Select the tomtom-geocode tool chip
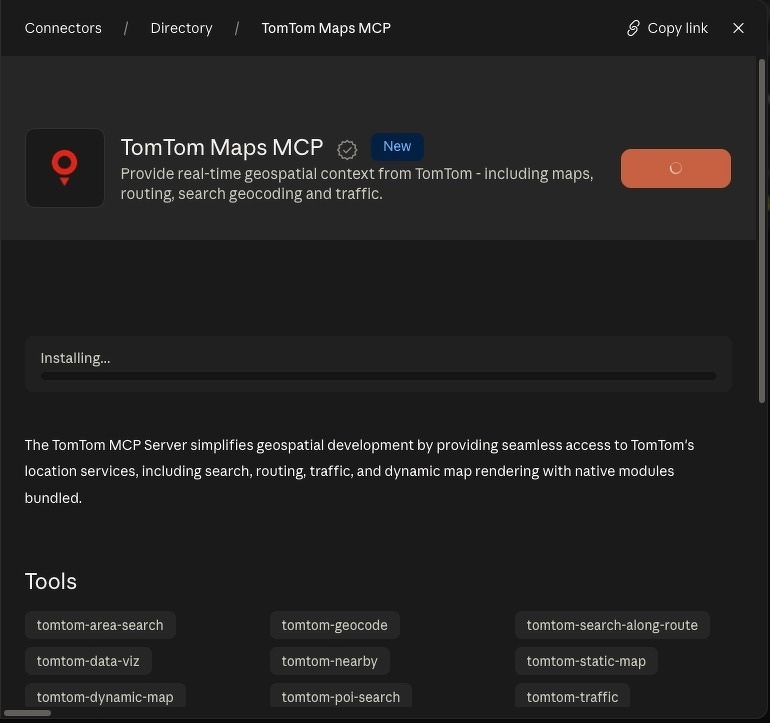Viewport: 770px width, 723px height. (334, 625)
